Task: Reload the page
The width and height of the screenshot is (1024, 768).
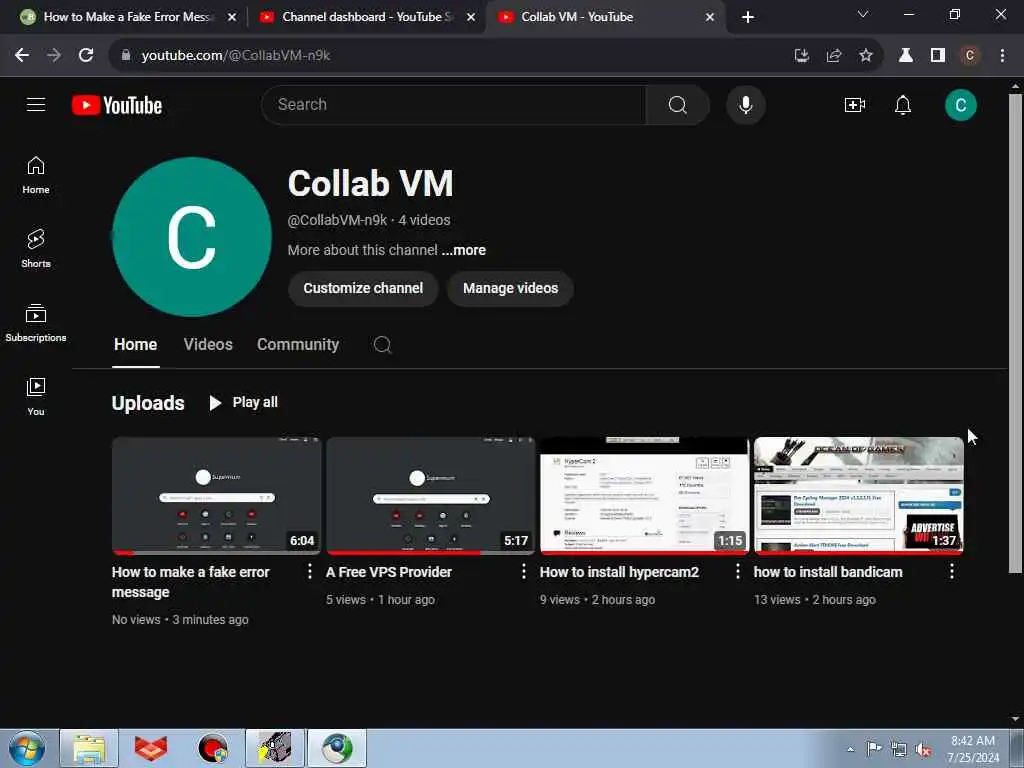Action: point(86,56)
